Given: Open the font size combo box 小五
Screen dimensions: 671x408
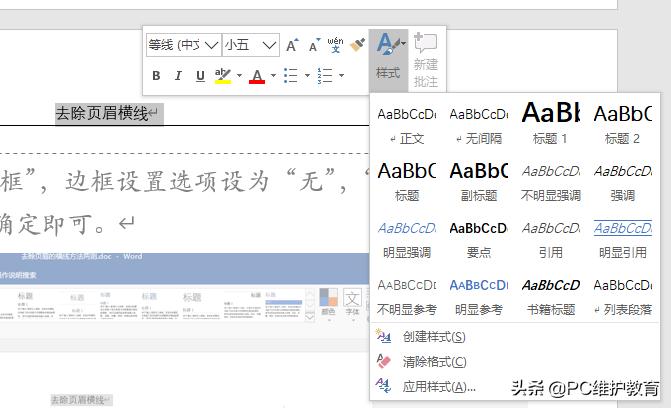Looking at the screenshot, I should [x=251, y=45].
